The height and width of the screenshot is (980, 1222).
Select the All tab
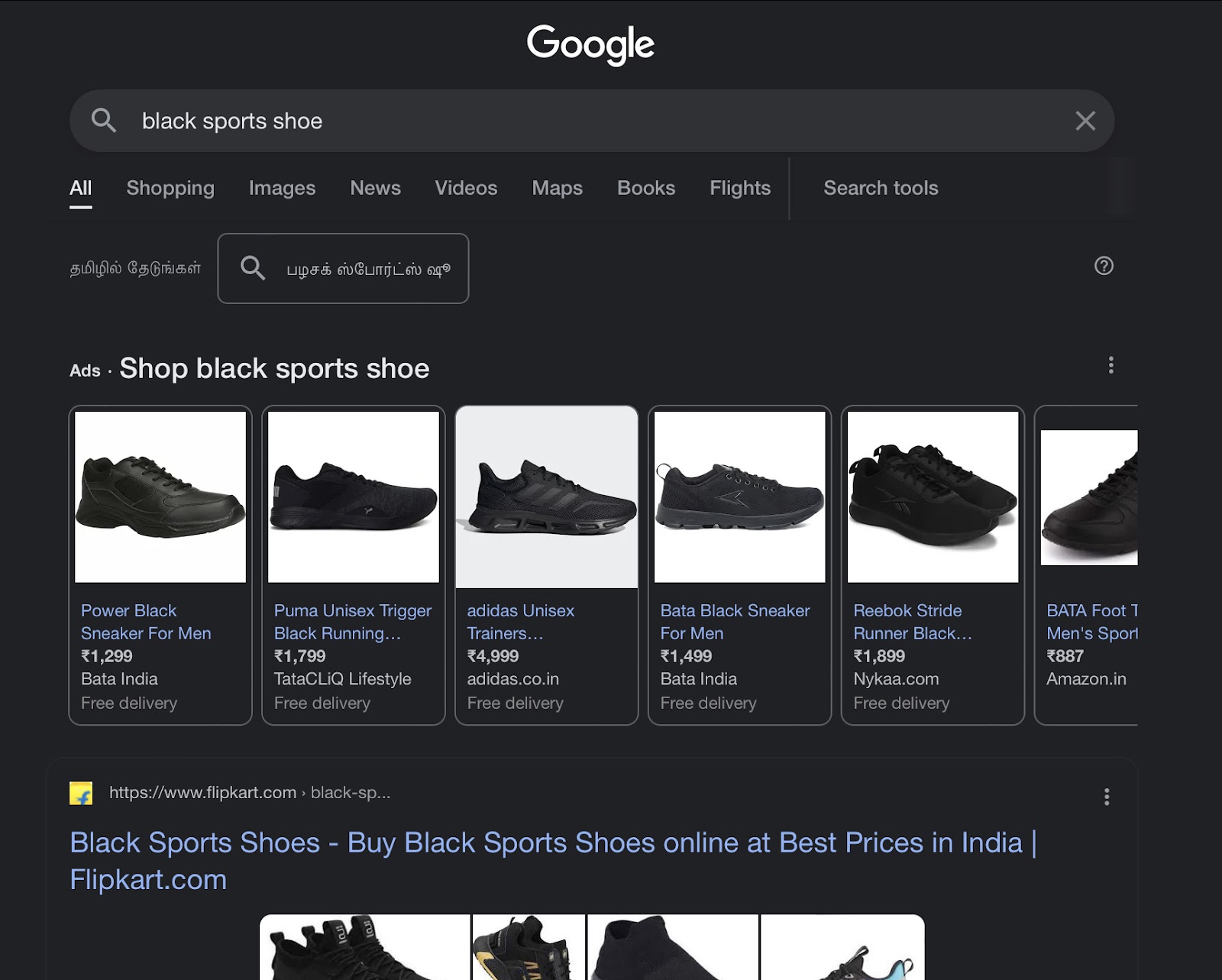point(80,188)
